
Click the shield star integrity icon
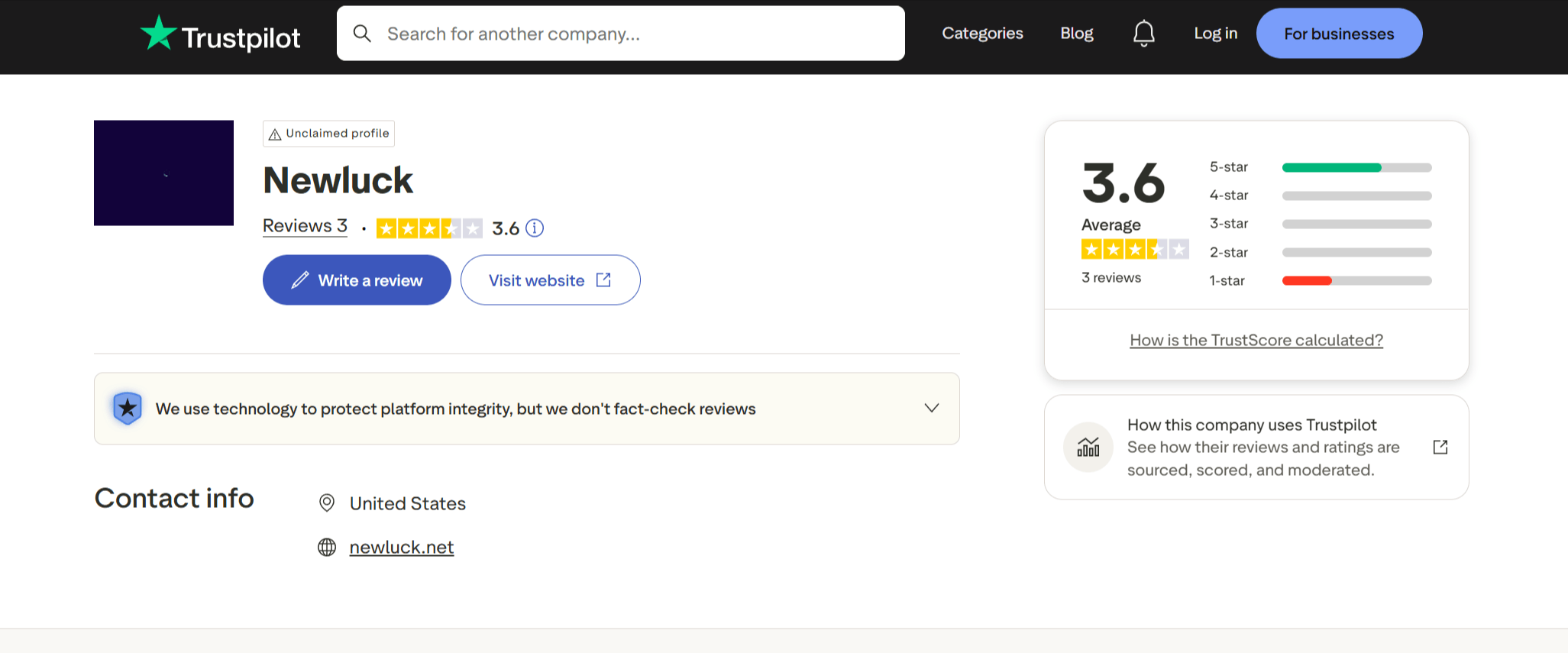pyautogui.click(x=128, y=409)
